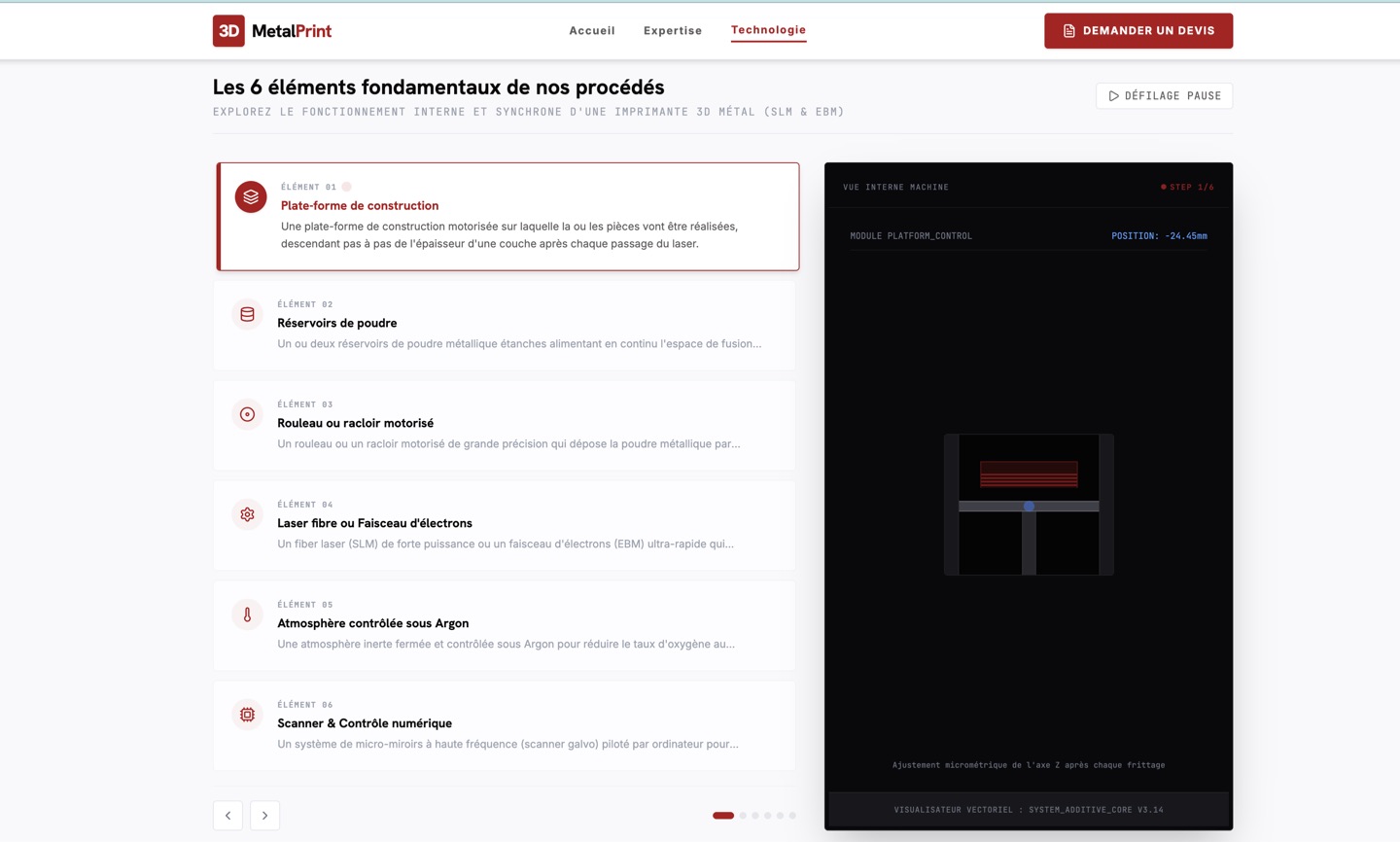Click the disc icon for Rouleau ou racloir
1400x842 pixels.
coord(247,414)
